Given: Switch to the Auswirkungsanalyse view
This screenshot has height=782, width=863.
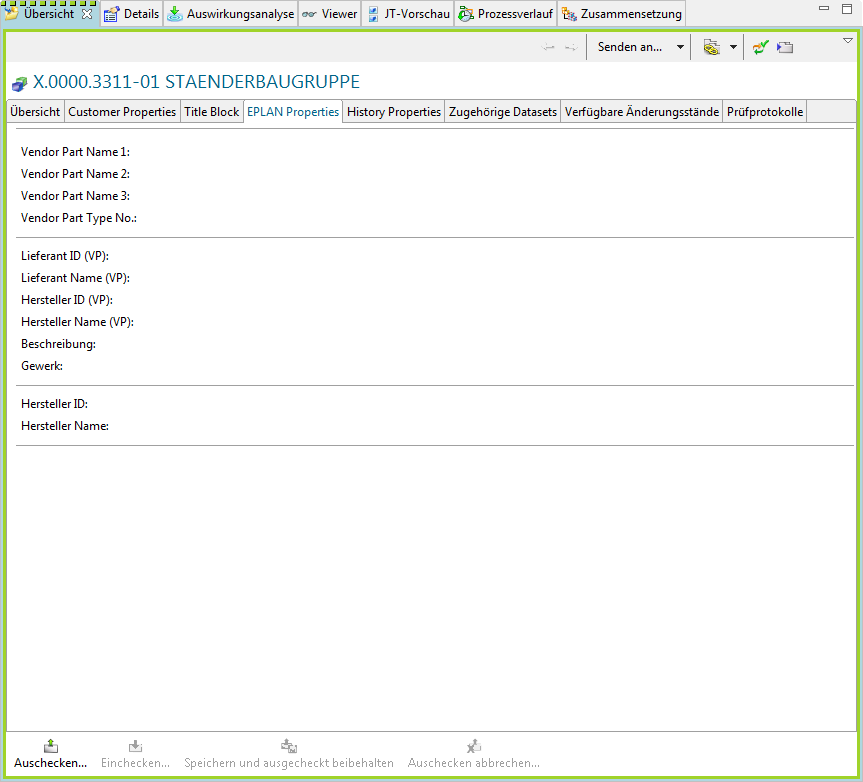Looking at the screenshot, I should point(231,14).
